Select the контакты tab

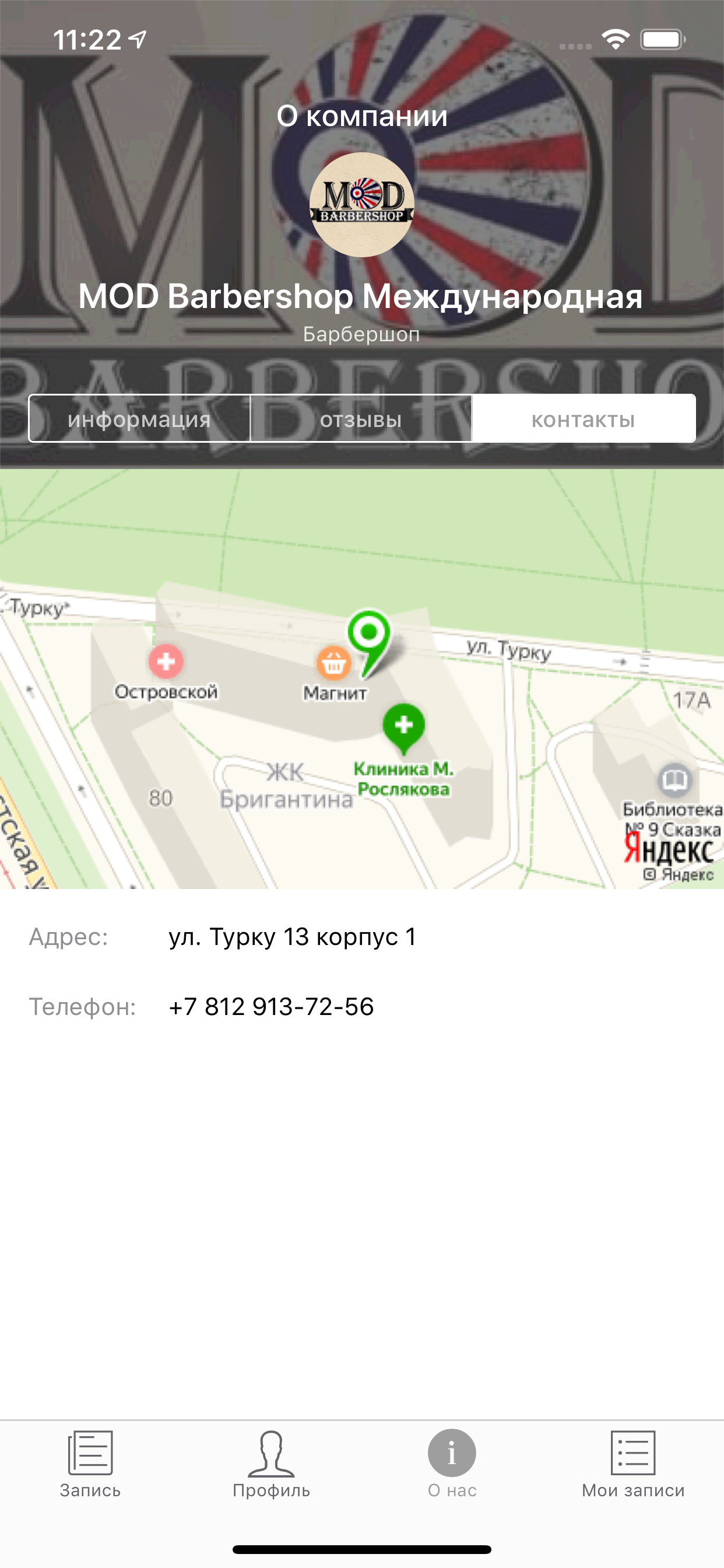(584, 419)
